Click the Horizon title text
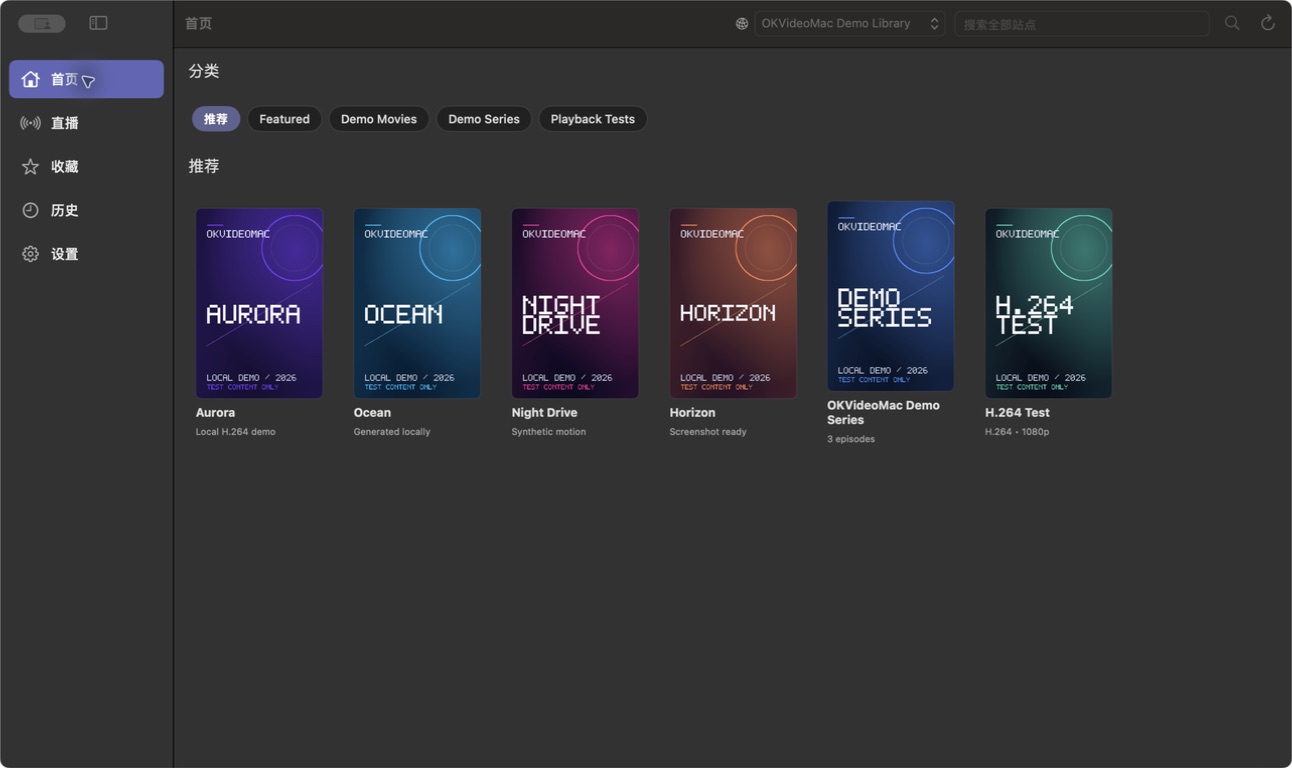The height and width of the screenshot is (768, 1292). (x=693, y=412)
